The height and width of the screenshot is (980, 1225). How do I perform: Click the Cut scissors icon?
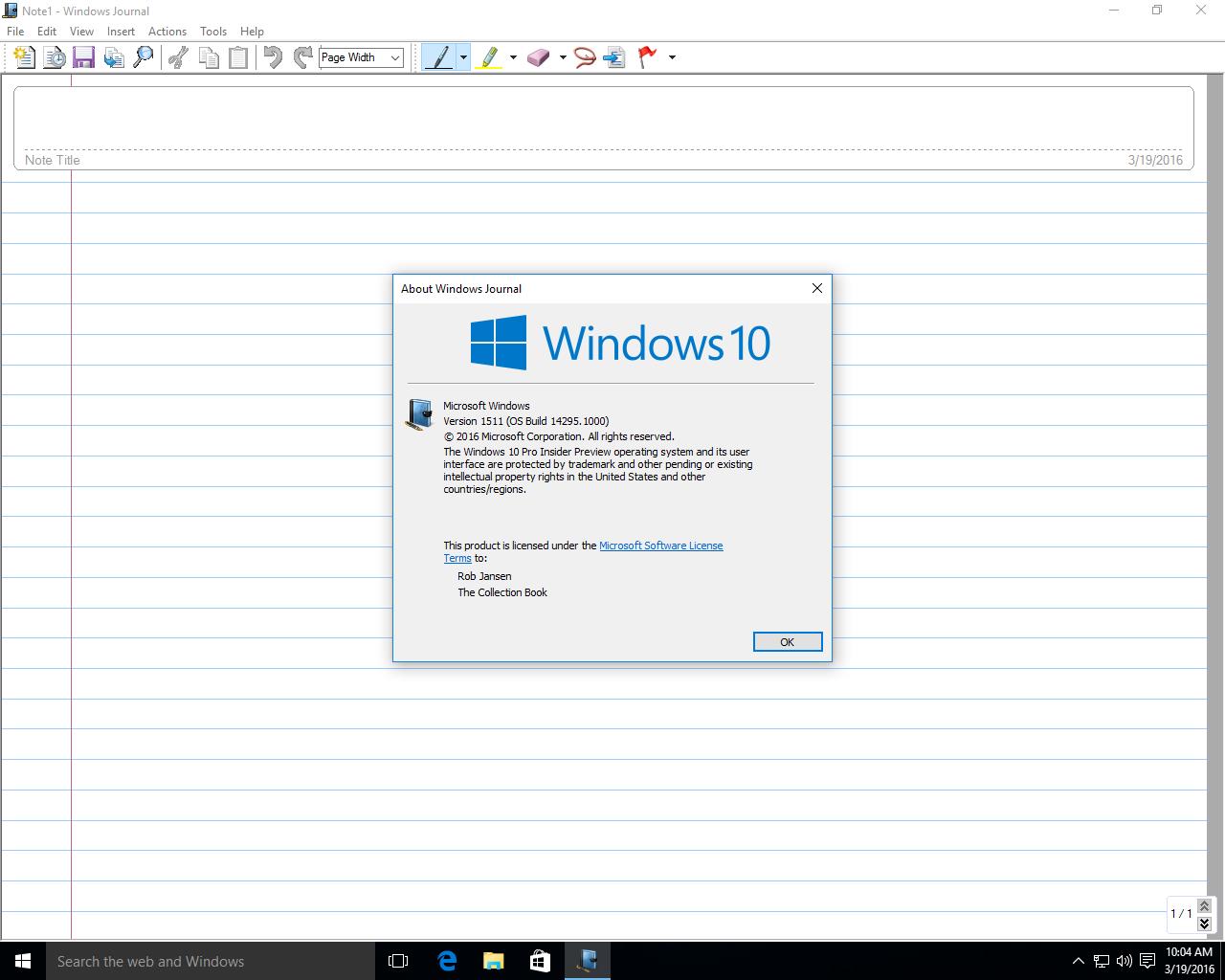coord(178,57)
